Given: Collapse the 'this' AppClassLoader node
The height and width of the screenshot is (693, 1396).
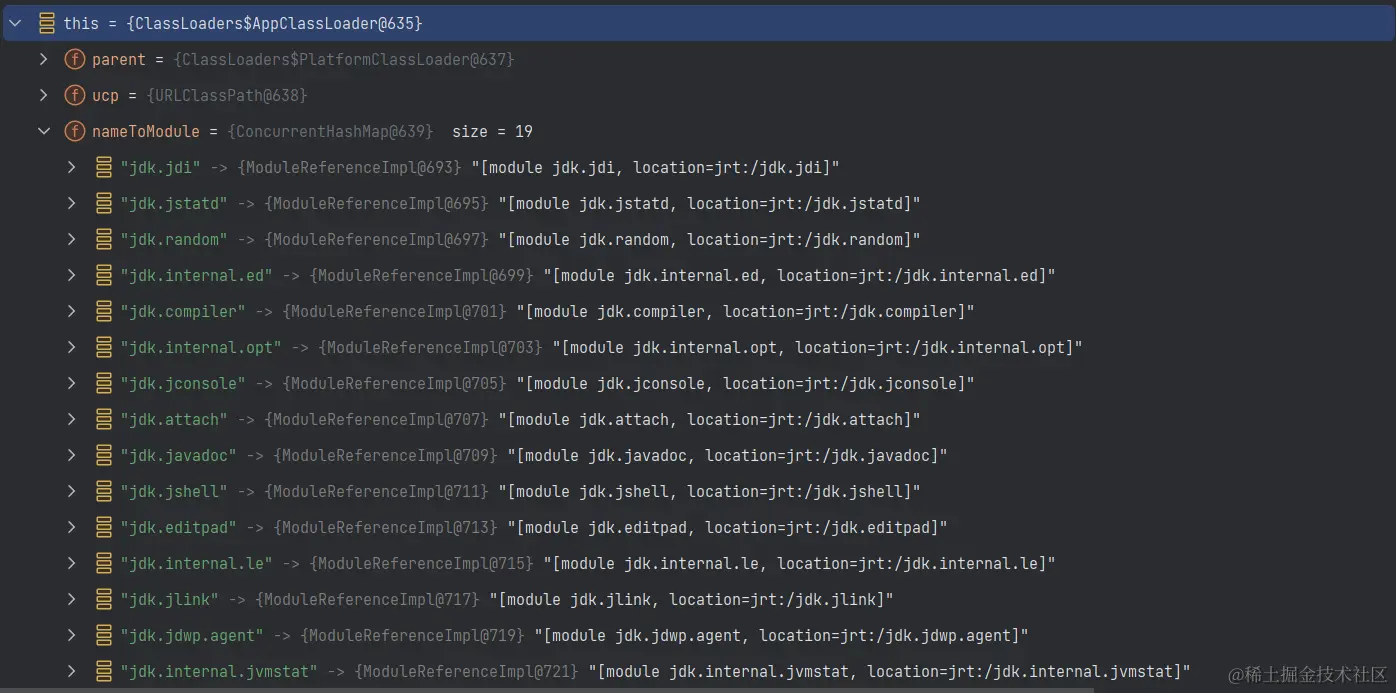Looking at the screenshot, I should pos(15,22).
